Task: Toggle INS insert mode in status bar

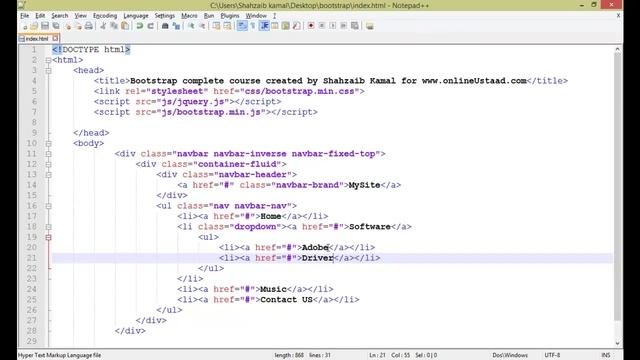Action: point(606,355)
